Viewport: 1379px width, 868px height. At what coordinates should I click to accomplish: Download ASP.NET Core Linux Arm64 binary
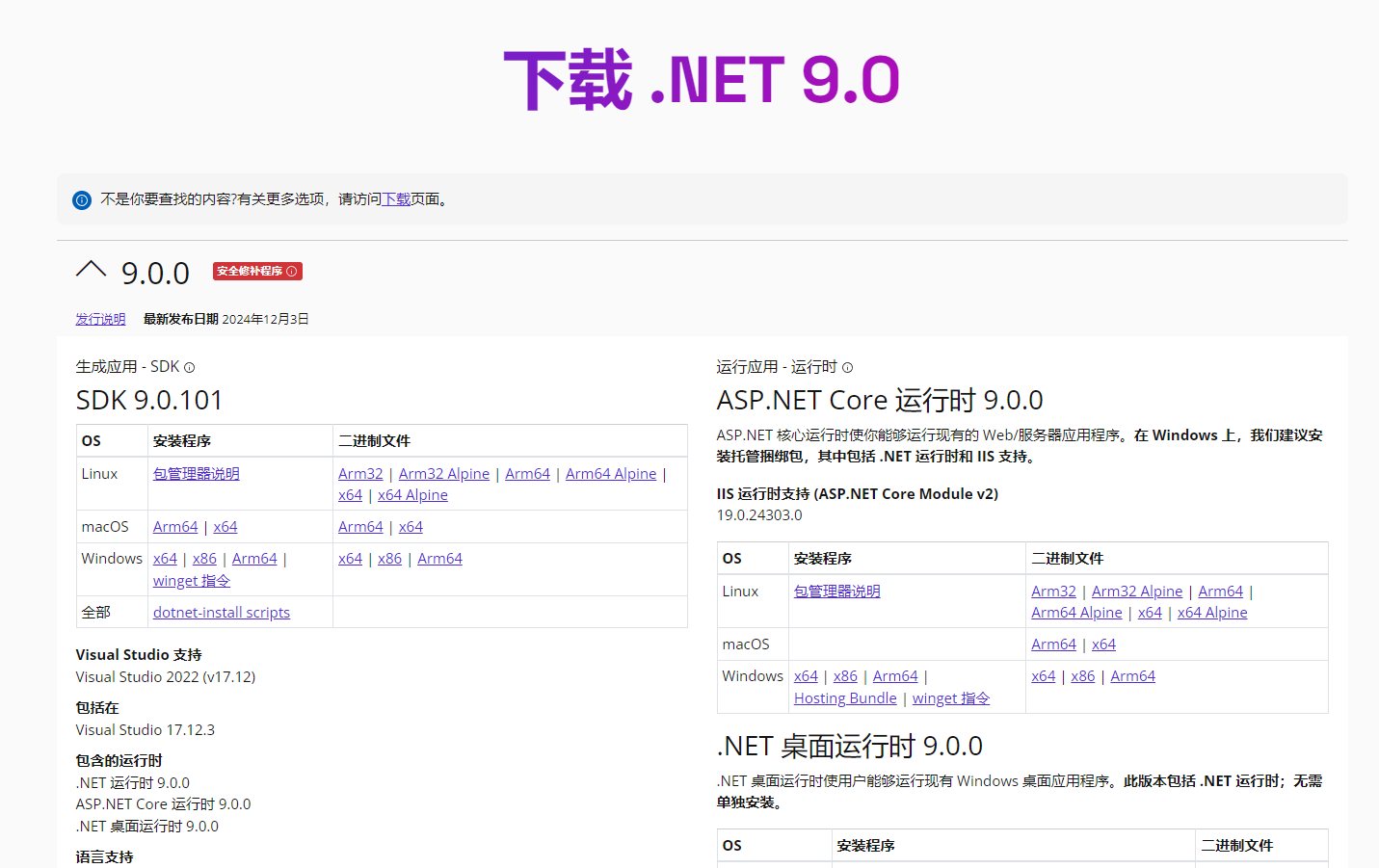click(x=1221, y=592)
